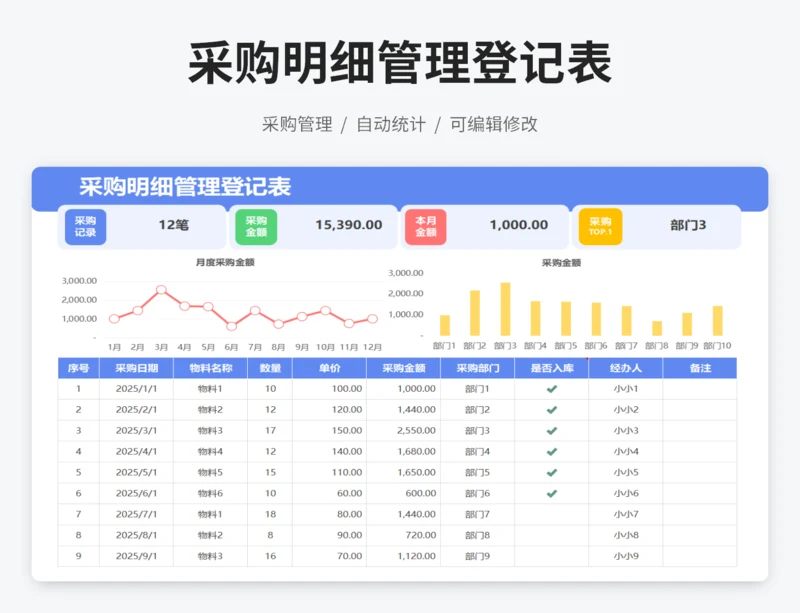Click the 数量 column header

tap(270, 368)
